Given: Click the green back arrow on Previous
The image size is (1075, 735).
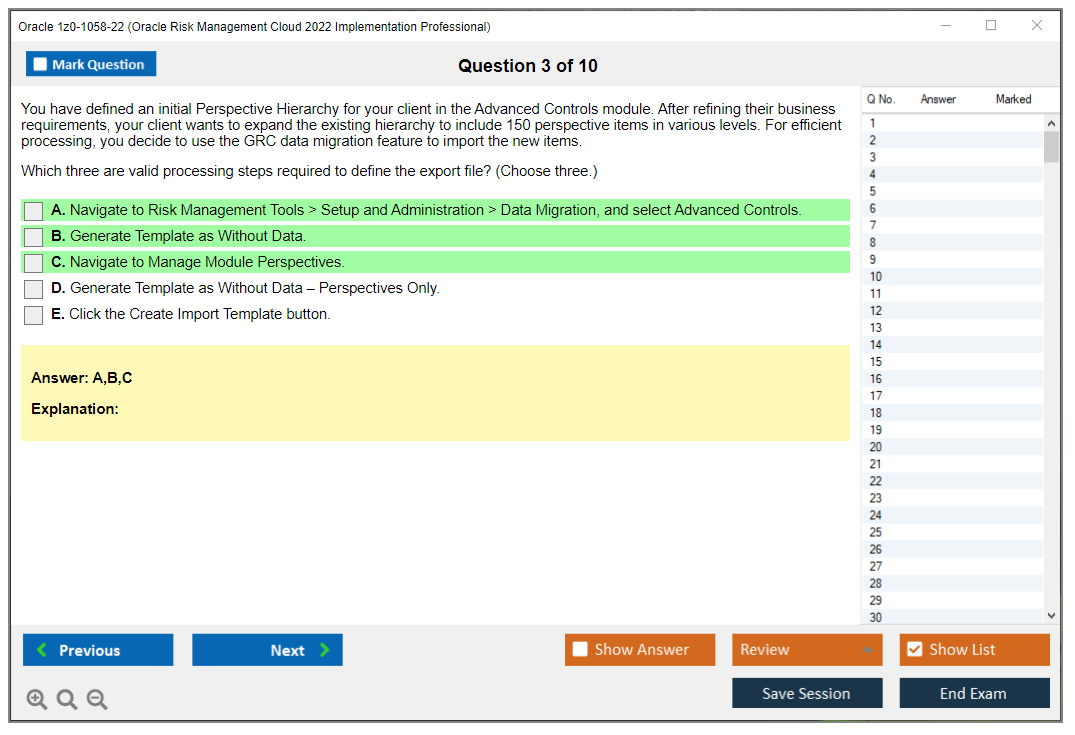Looking at the screenshot, I should click(x=40, y=650).
